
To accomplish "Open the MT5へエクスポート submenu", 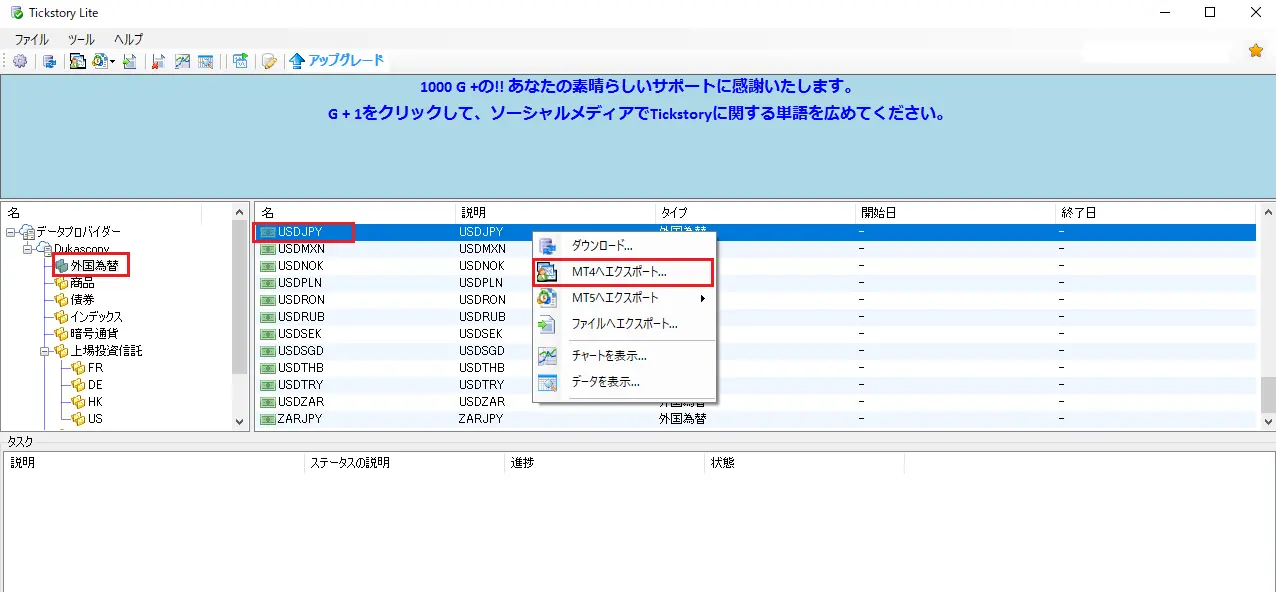I will point(625,298).
